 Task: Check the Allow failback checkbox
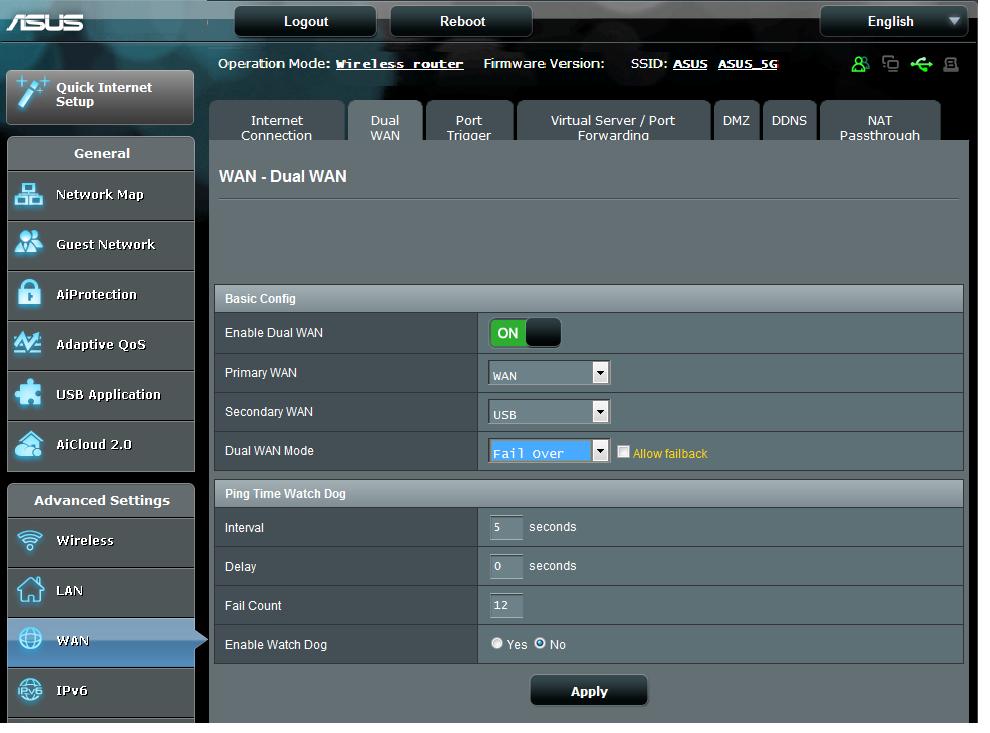point(623,451)
